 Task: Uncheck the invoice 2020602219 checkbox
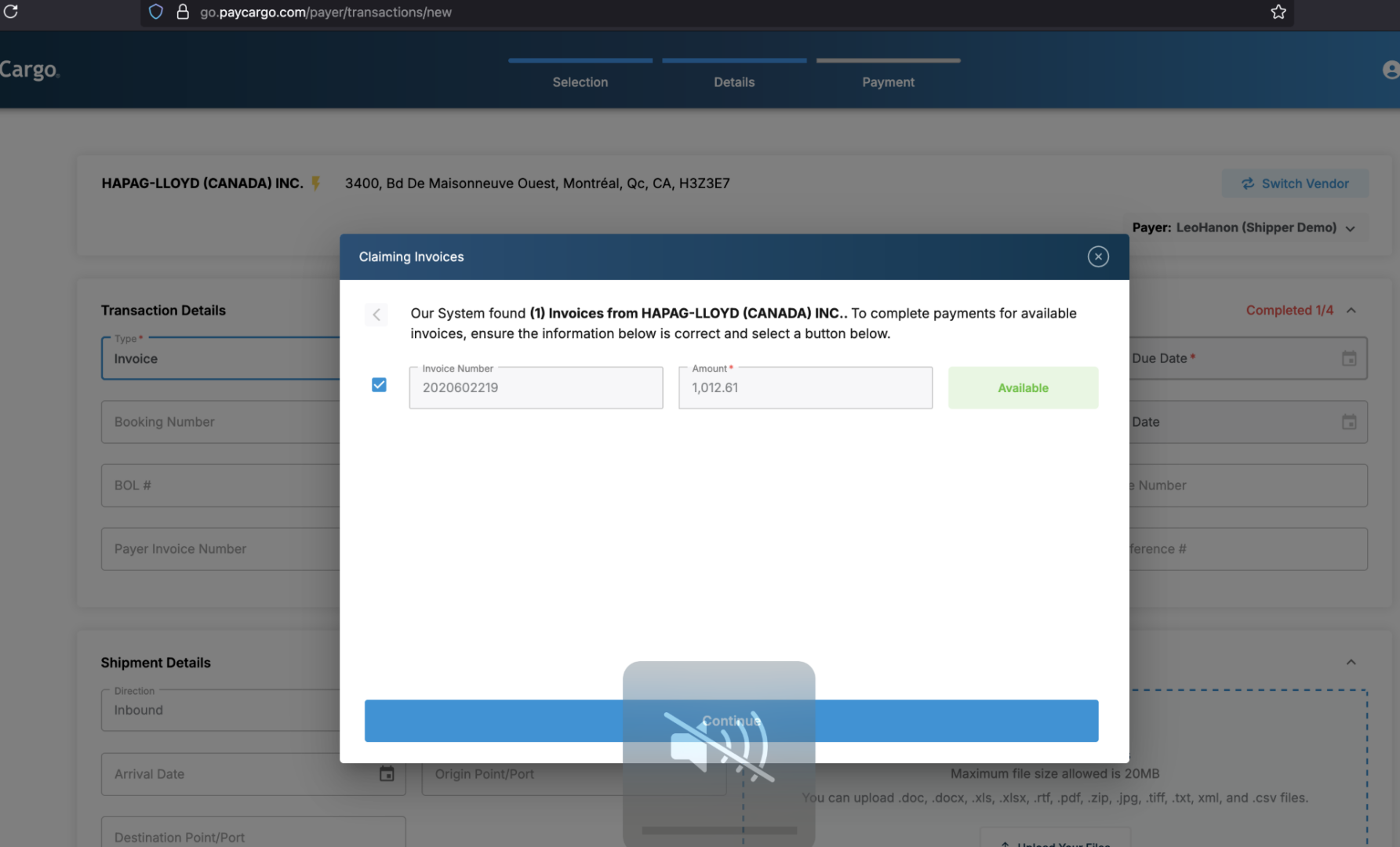tap(379, 384)
